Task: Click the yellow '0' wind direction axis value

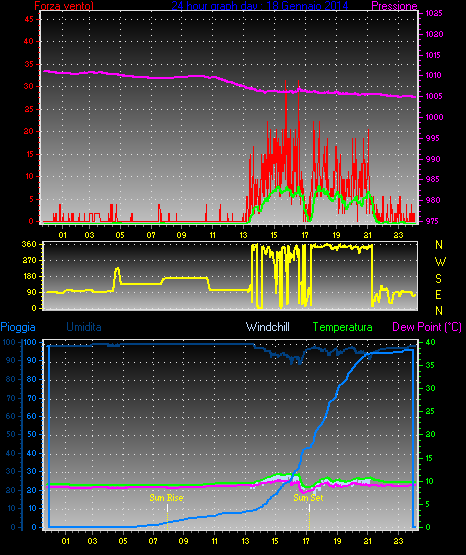Action: click(34, 308)
